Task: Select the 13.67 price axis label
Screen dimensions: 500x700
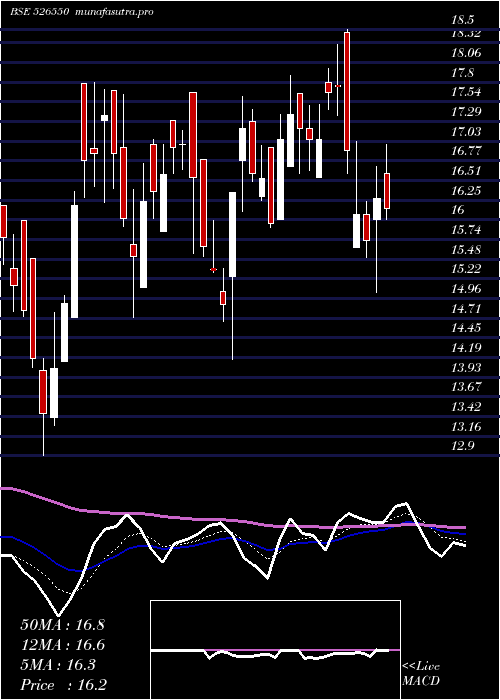Action: tap(467, 387)
